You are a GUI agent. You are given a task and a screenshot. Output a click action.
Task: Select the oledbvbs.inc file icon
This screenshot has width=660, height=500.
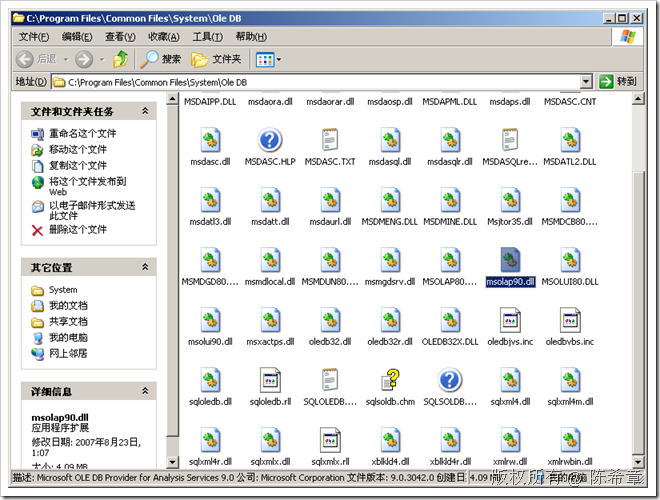tap(570, 320)
